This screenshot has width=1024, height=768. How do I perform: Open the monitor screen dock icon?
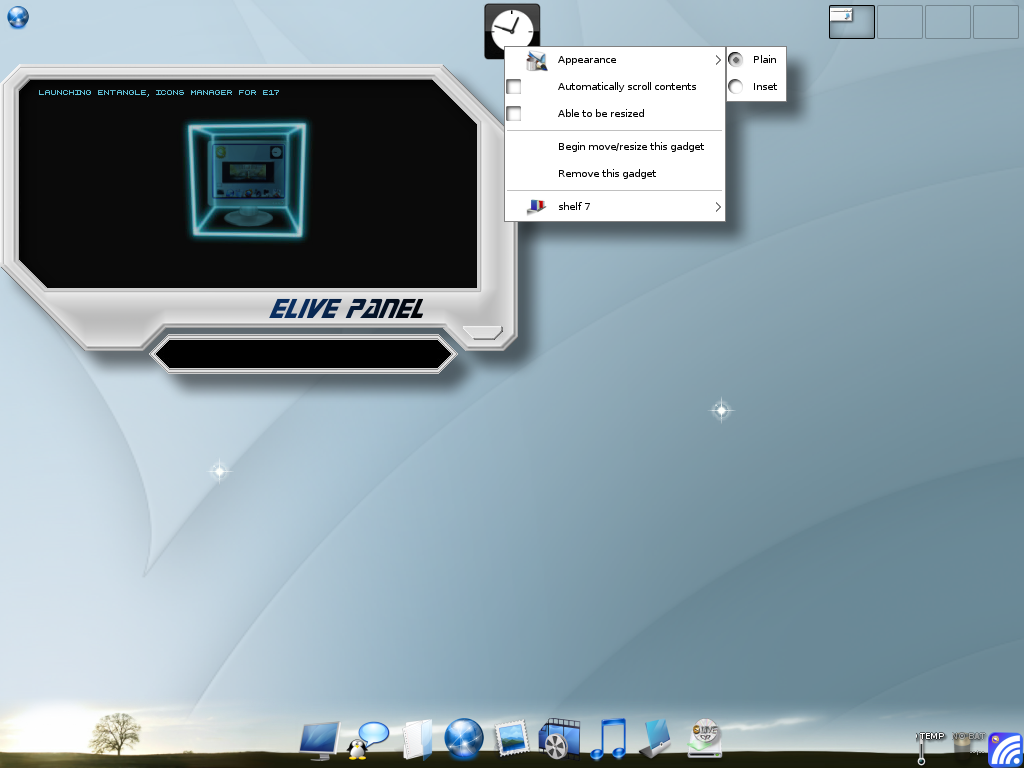point(320,741)
